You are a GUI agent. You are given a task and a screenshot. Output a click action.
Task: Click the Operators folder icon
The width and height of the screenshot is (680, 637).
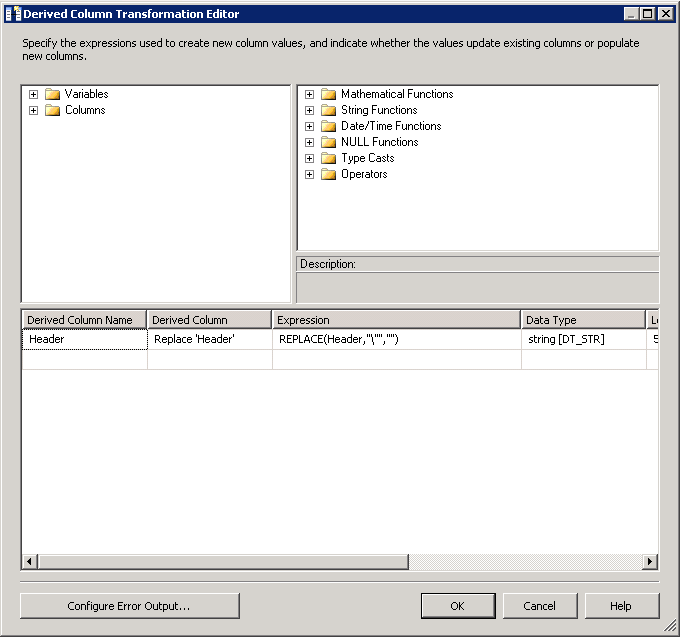(328, 174)
